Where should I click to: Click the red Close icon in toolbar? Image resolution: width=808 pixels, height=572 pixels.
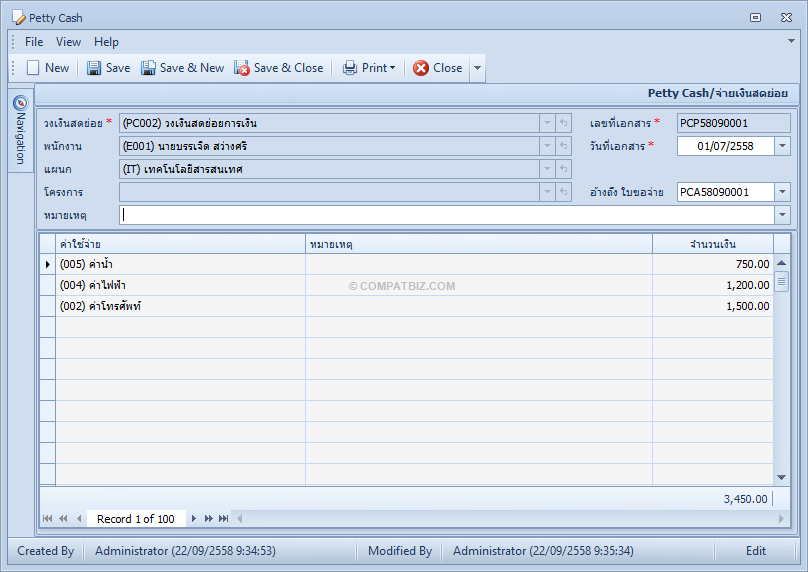pos(420,68)
